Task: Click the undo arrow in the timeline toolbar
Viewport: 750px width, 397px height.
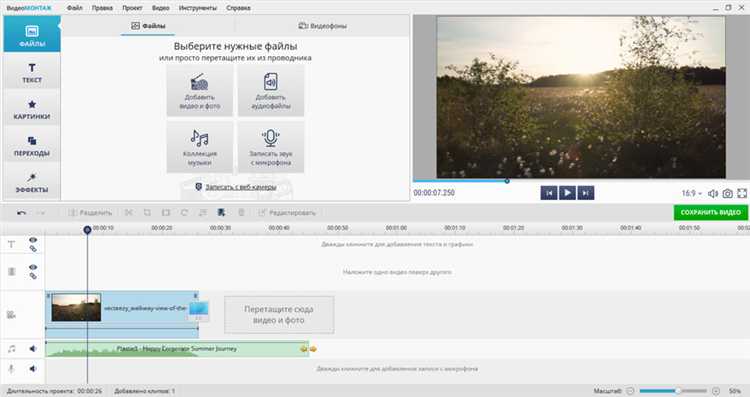Action: pyautogui.click(x=22, y=213)
